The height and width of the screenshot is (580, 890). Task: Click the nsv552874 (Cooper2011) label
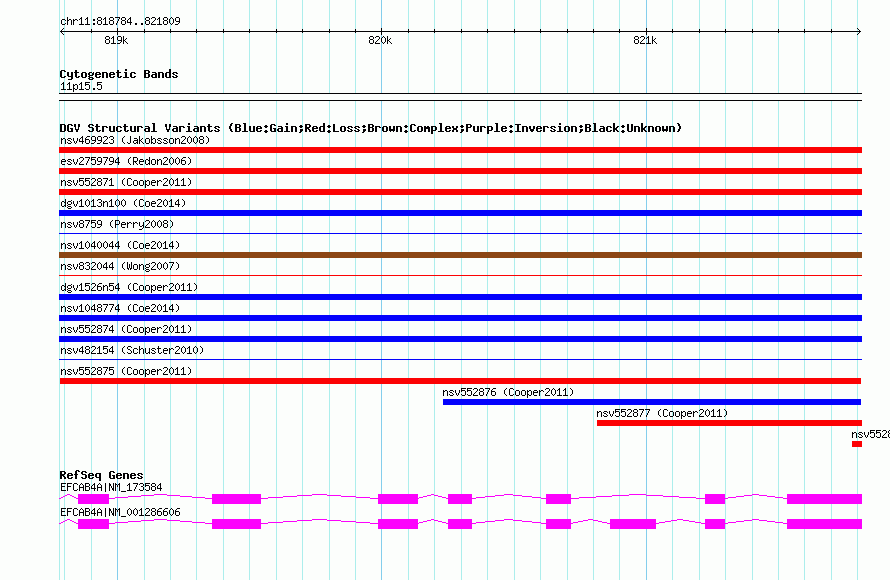pyautogui.click(x=126, y=329)
